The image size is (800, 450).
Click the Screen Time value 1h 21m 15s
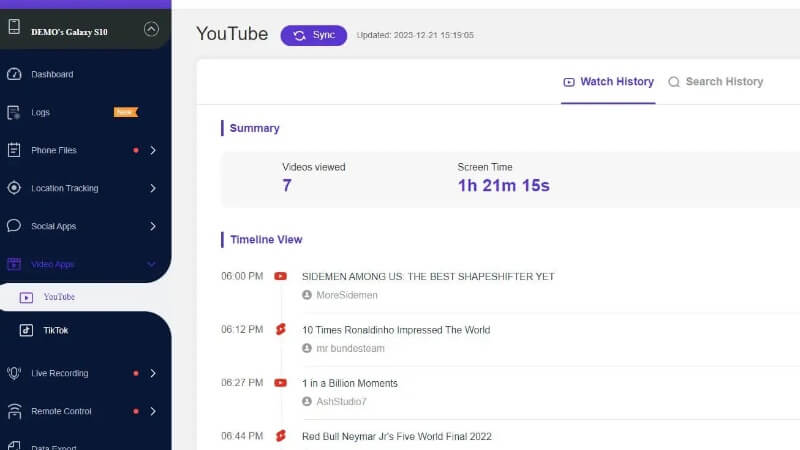pos(504,186)
